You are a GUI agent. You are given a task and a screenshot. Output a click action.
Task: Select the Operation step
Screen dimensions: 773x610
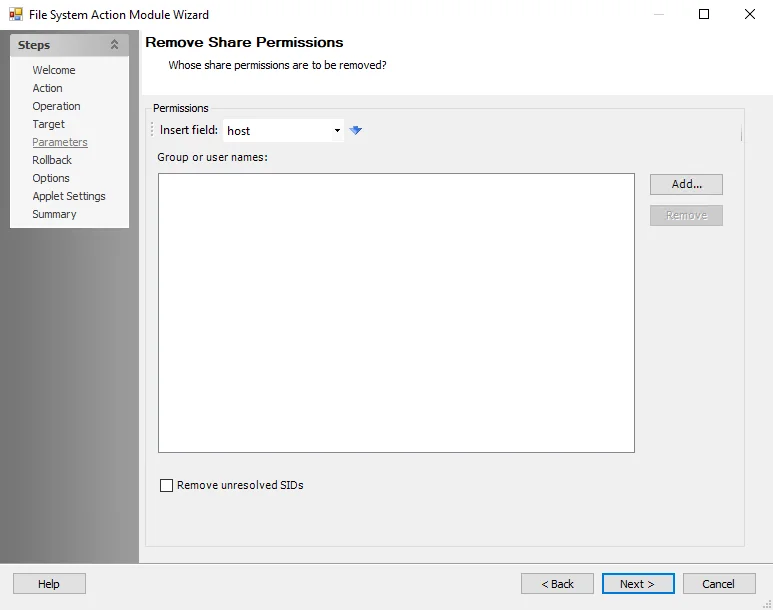pos(56,106)
